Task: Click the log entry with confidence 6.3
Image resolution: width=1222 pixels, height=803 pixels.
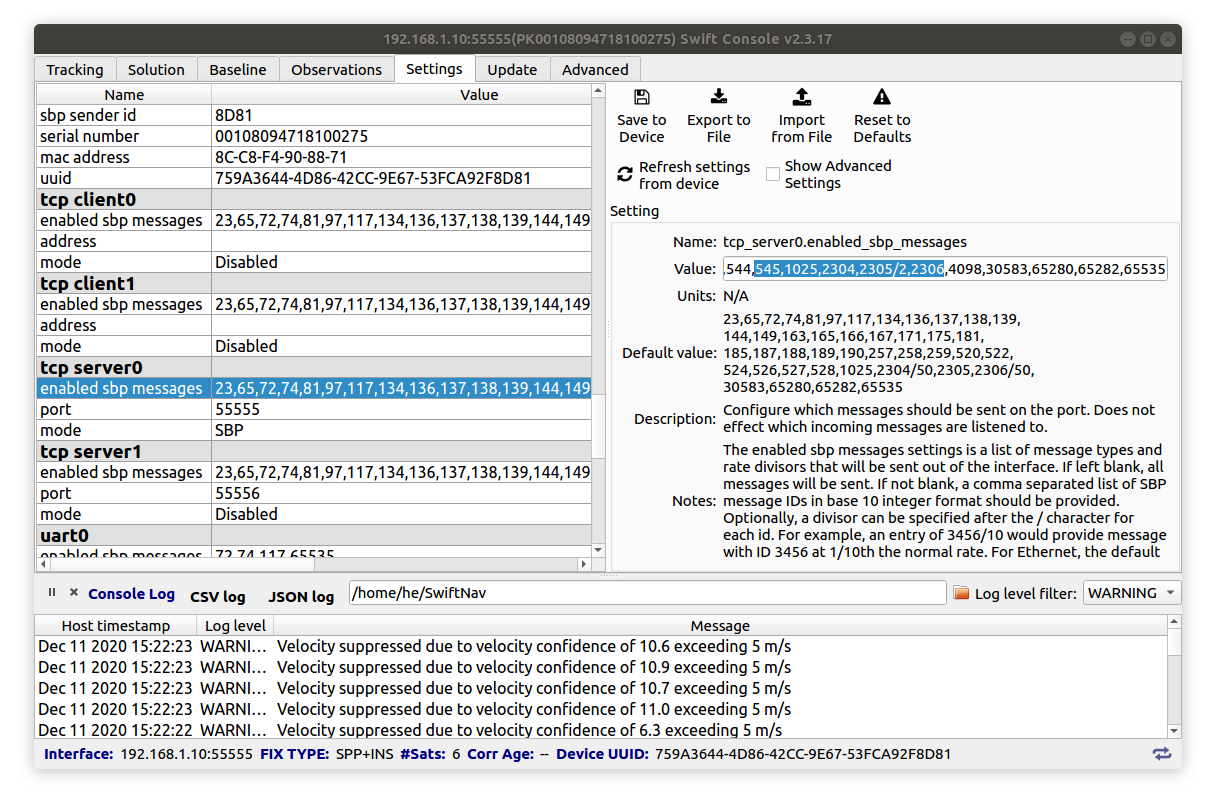Action: pyautogui.click(x=602, y=730)
